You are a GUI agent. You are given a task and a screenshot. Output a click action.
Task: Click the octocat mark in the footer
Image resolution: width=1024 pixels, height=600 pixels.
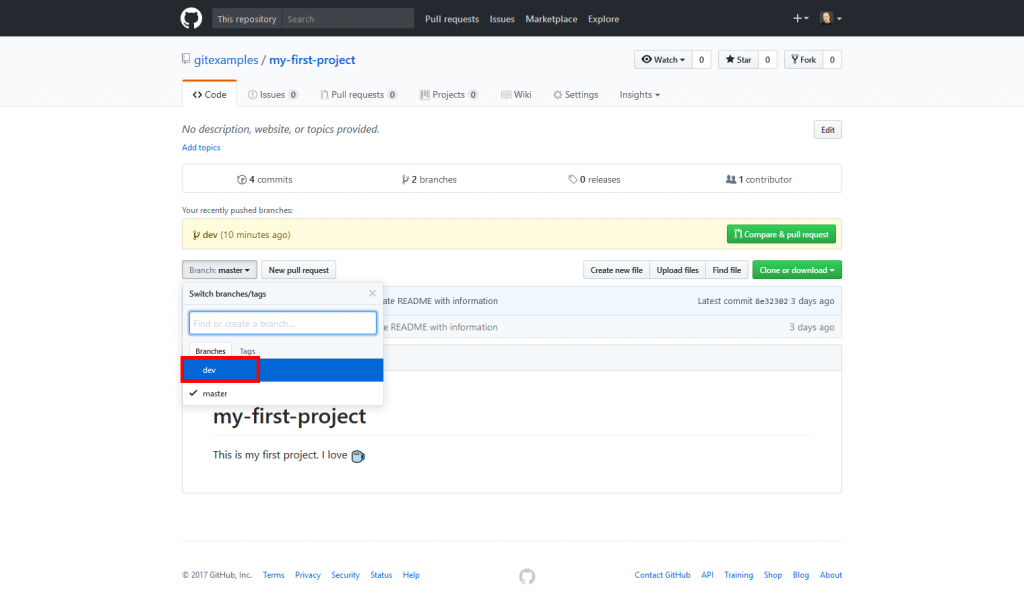(526, 576)
